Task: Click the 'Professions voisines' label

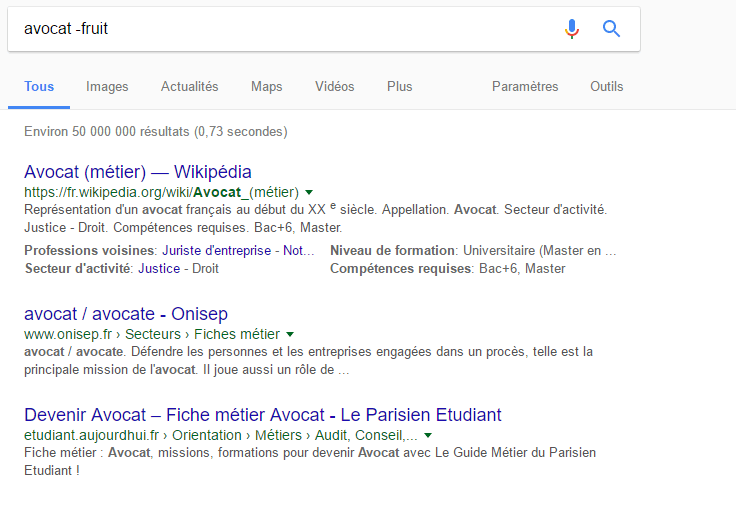Action: pos(89,250)
